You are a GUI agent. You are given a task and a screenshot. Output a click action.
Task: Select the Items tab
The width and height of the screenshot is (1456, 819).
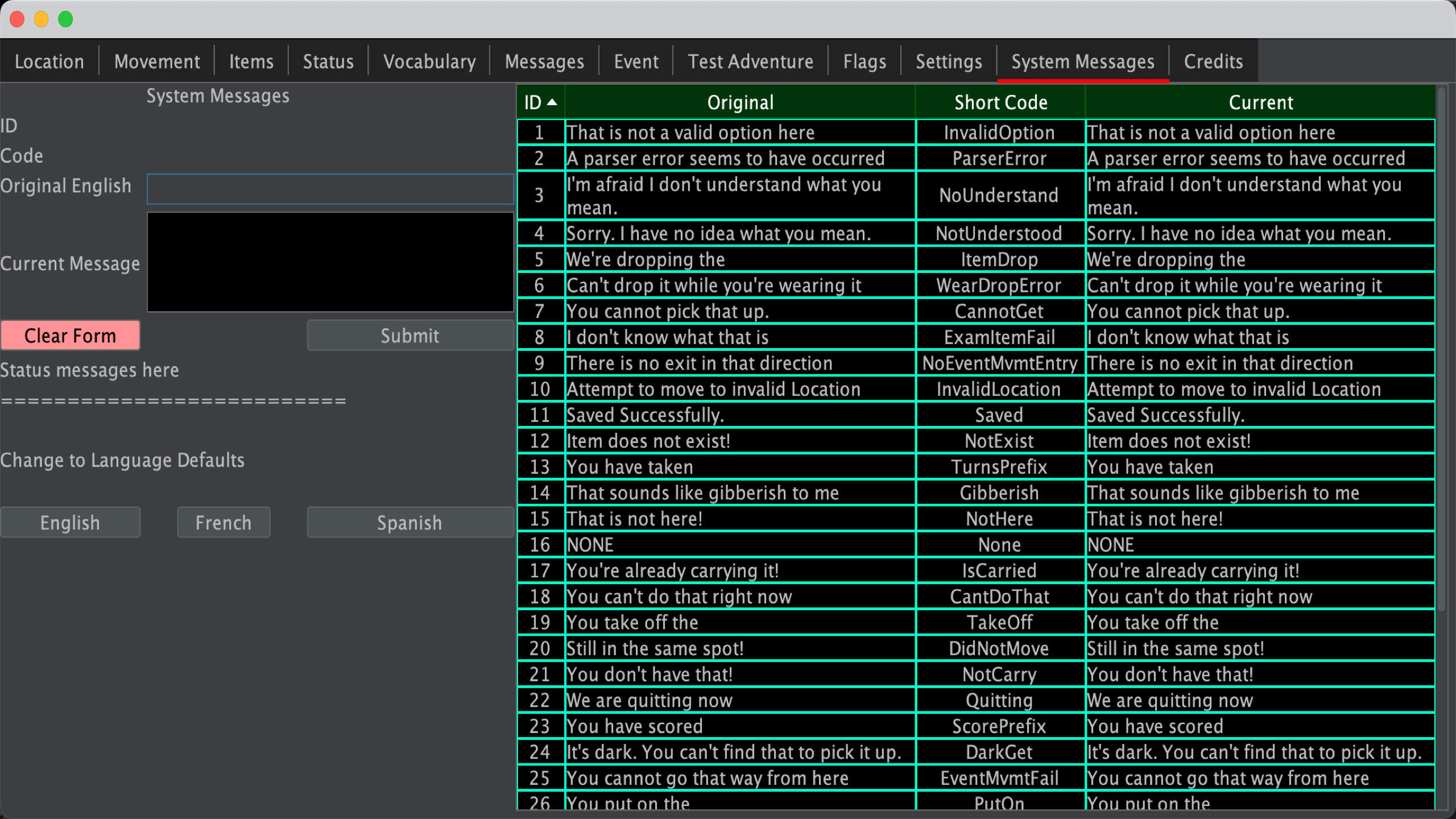251,61
